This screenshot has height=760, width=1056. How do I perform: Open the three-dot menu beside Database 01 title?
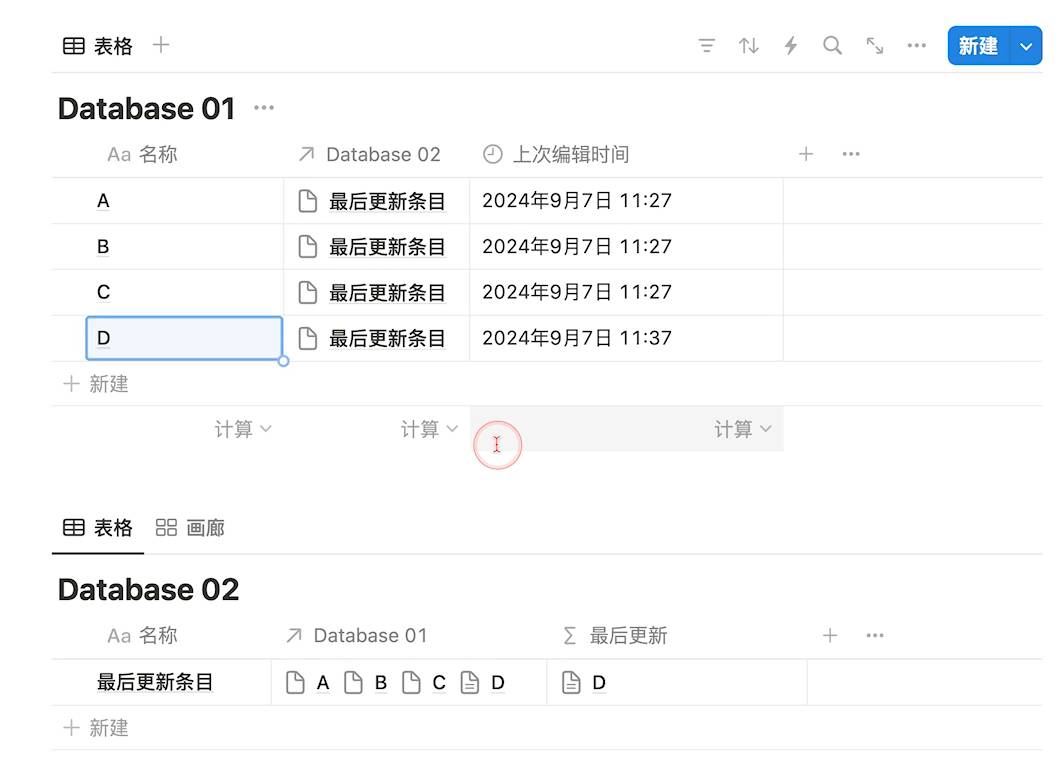264,108
